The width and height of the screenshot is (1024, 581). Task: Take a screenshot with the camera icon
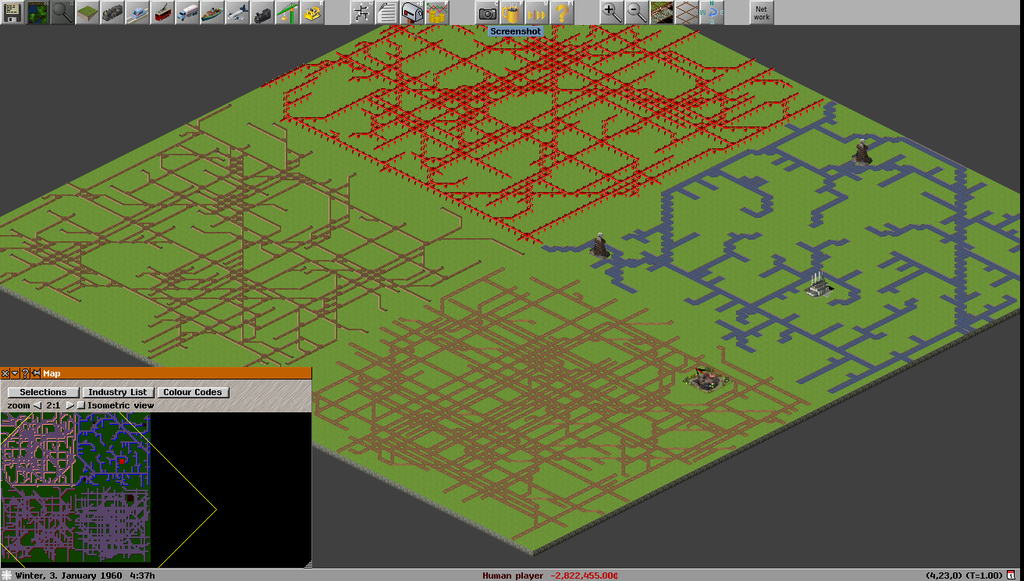click(x=487, y=12)
